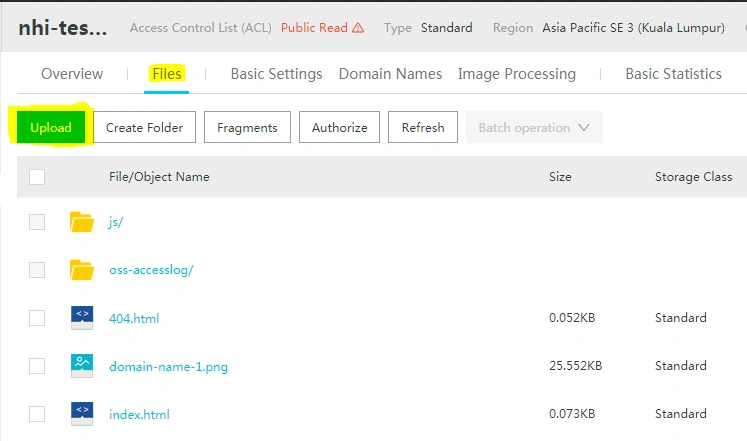
Task: Click Standard storage class of domain-name-1.png
Action: (680, 366)
